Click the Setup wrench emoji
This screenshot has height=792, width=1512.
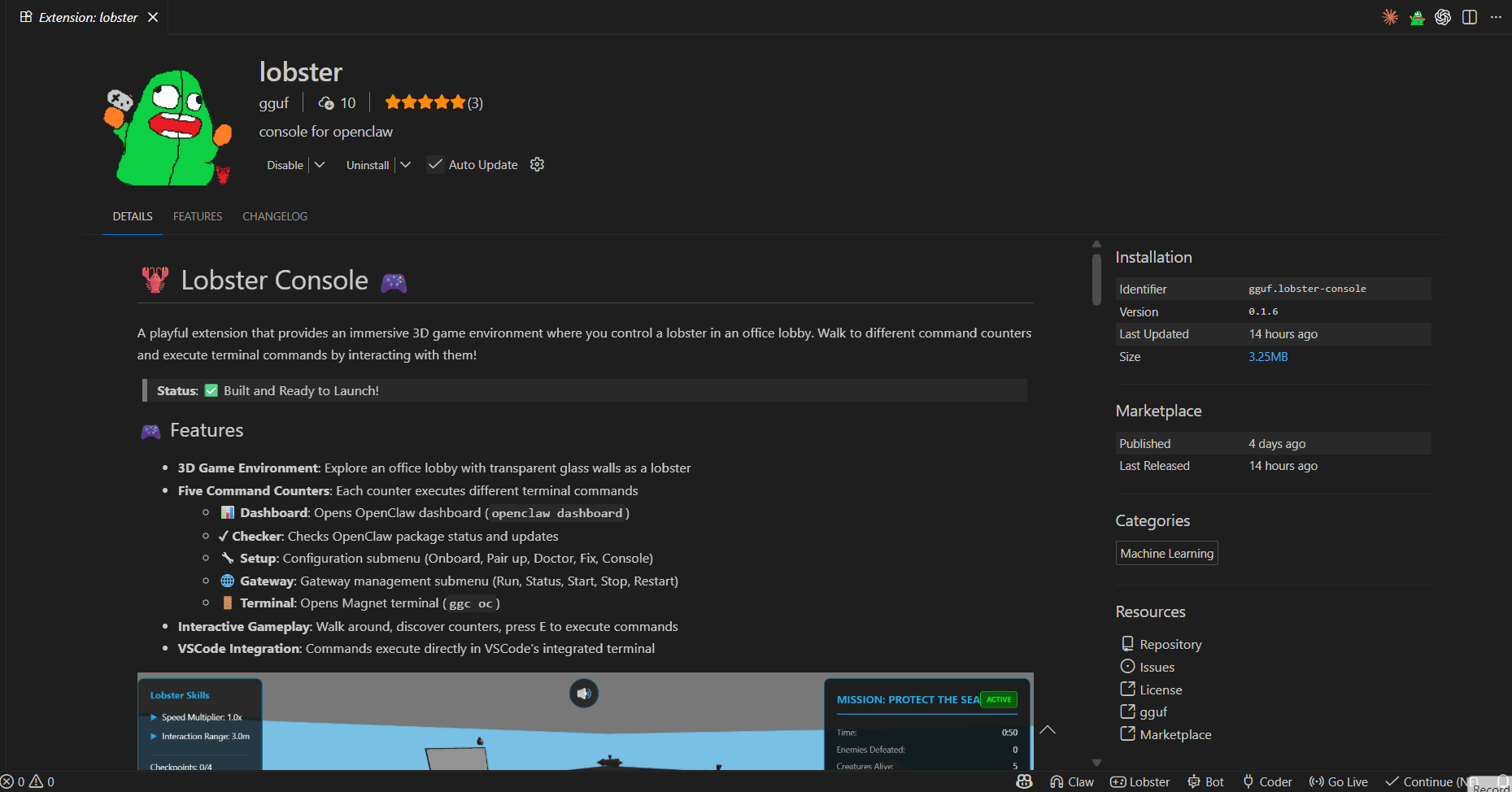click(x=228, y=558)
